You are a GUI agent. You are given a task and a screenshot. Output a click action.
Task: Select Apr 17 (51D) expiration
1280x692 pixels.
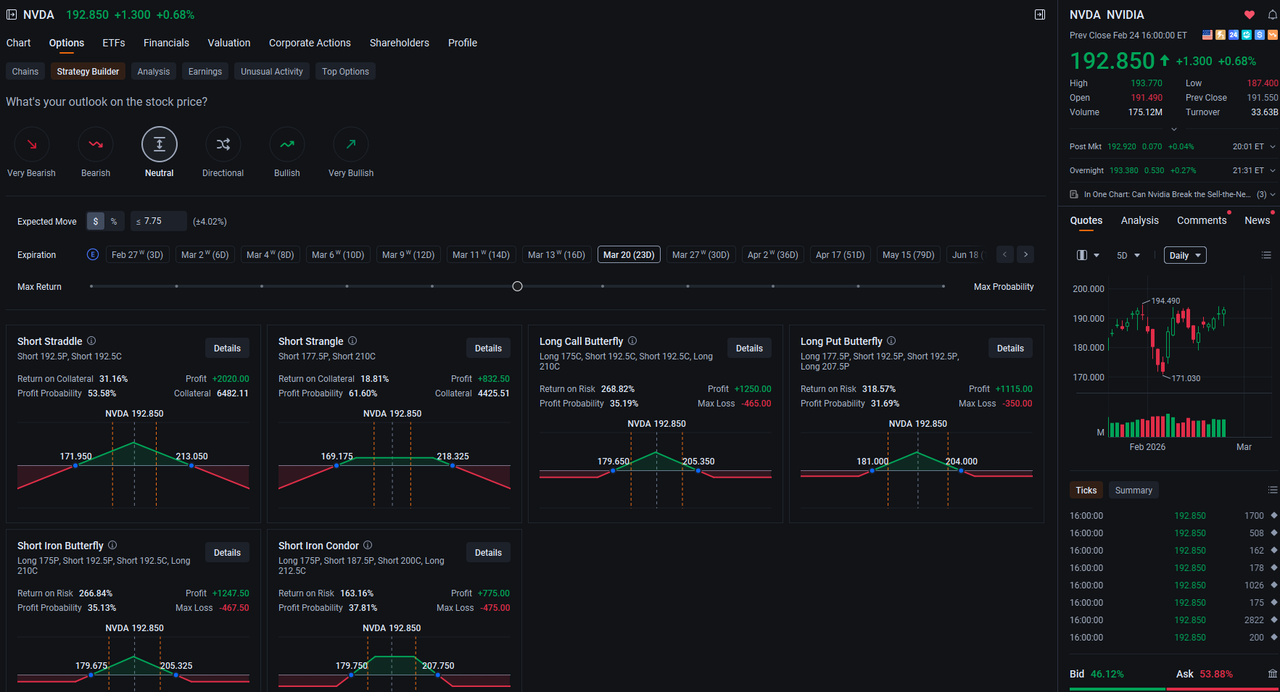[840, 255]
